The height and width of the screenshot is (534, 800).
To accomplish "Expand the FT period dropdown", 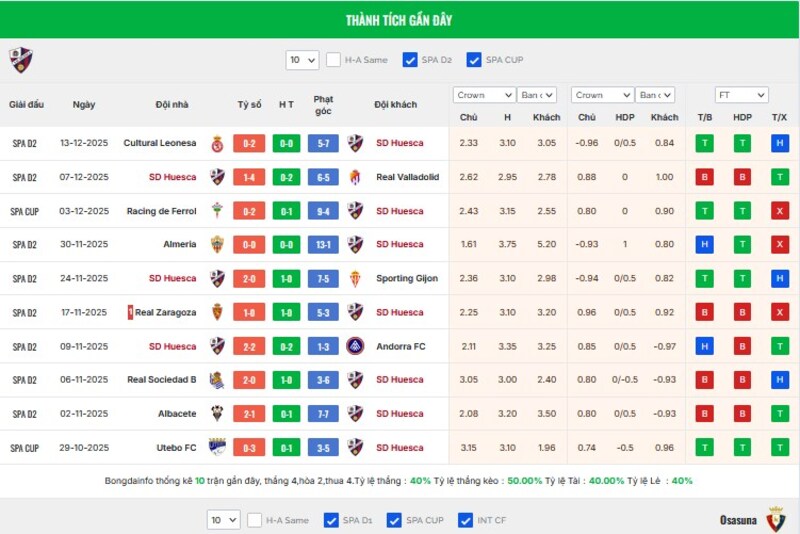I will (741, 95).
